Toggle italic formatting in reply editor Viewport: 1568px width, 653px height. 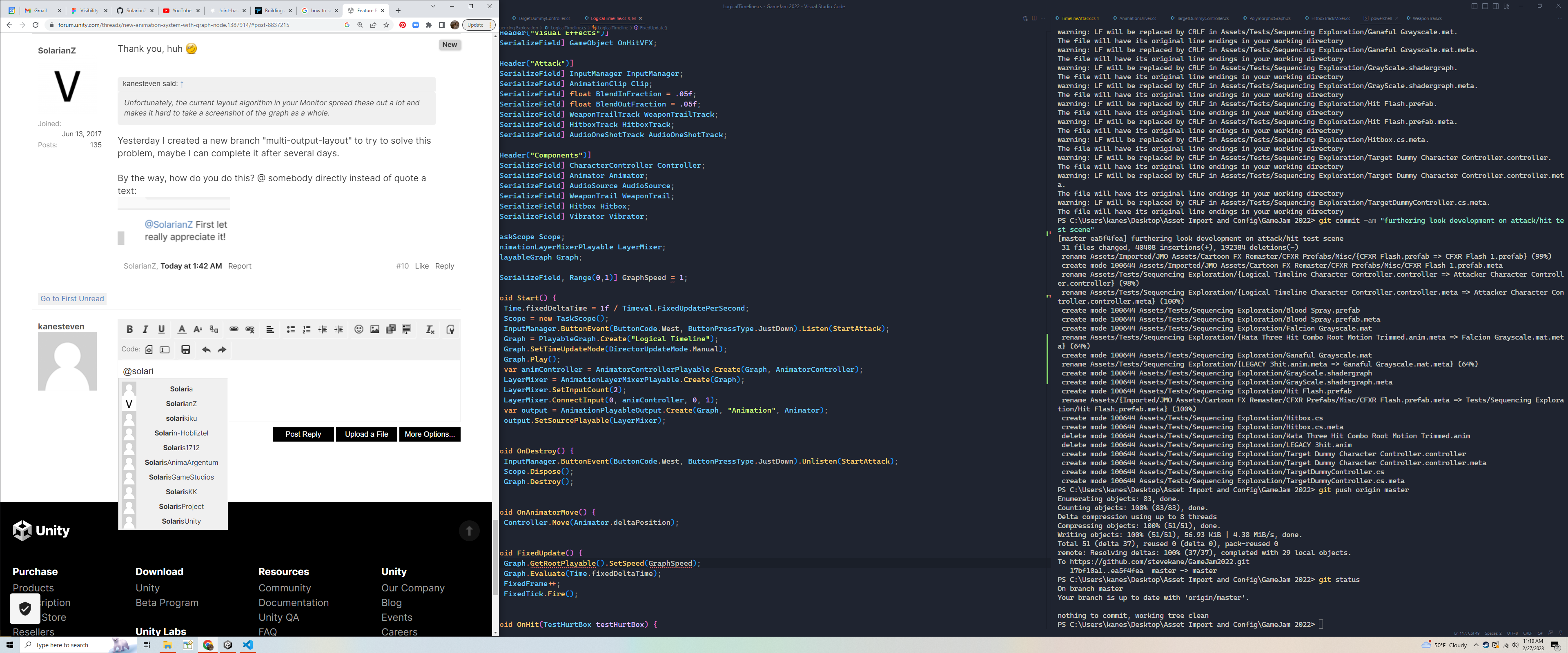(x=145, y=329)
